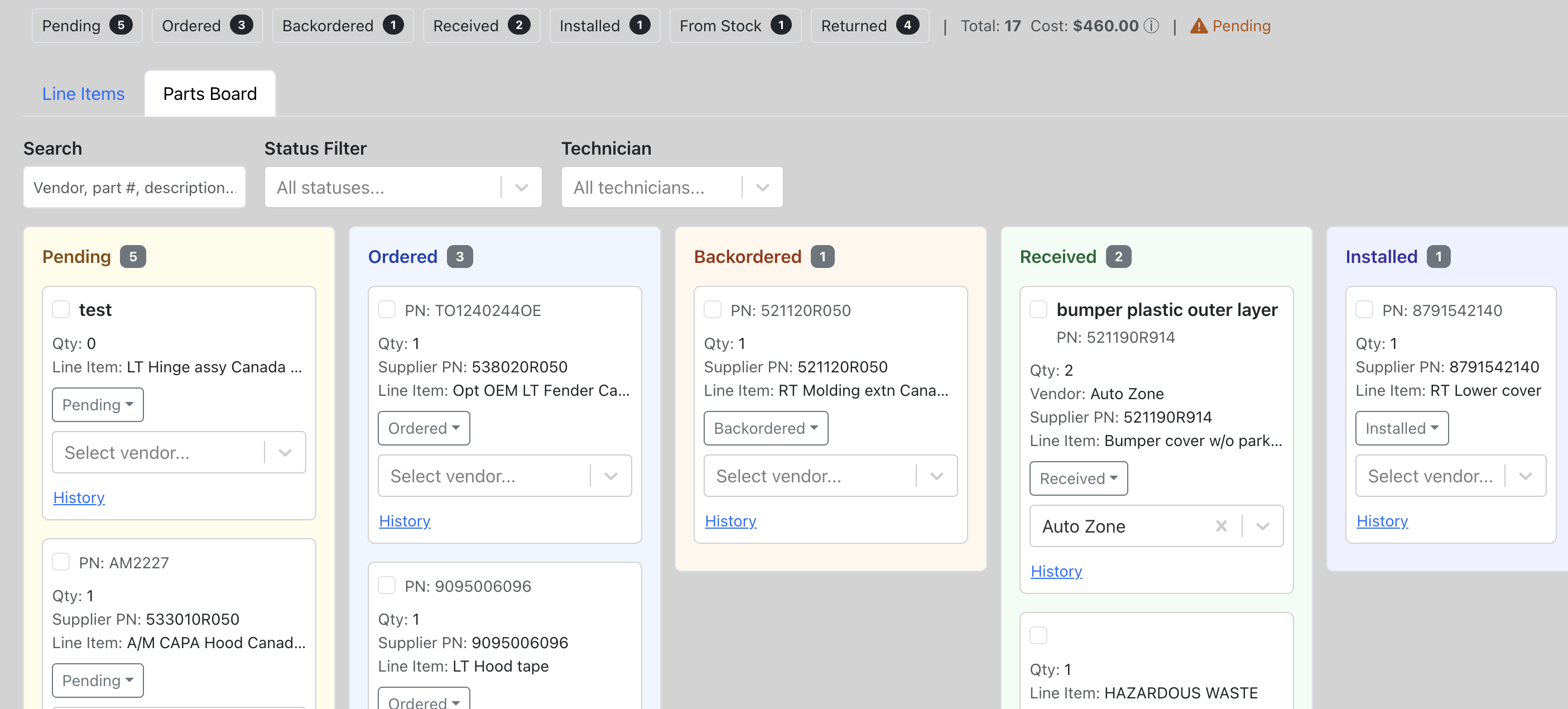Open the All statuses filter dropdown
Viewport: 1568px width, 709px height.
coord(403,188)
